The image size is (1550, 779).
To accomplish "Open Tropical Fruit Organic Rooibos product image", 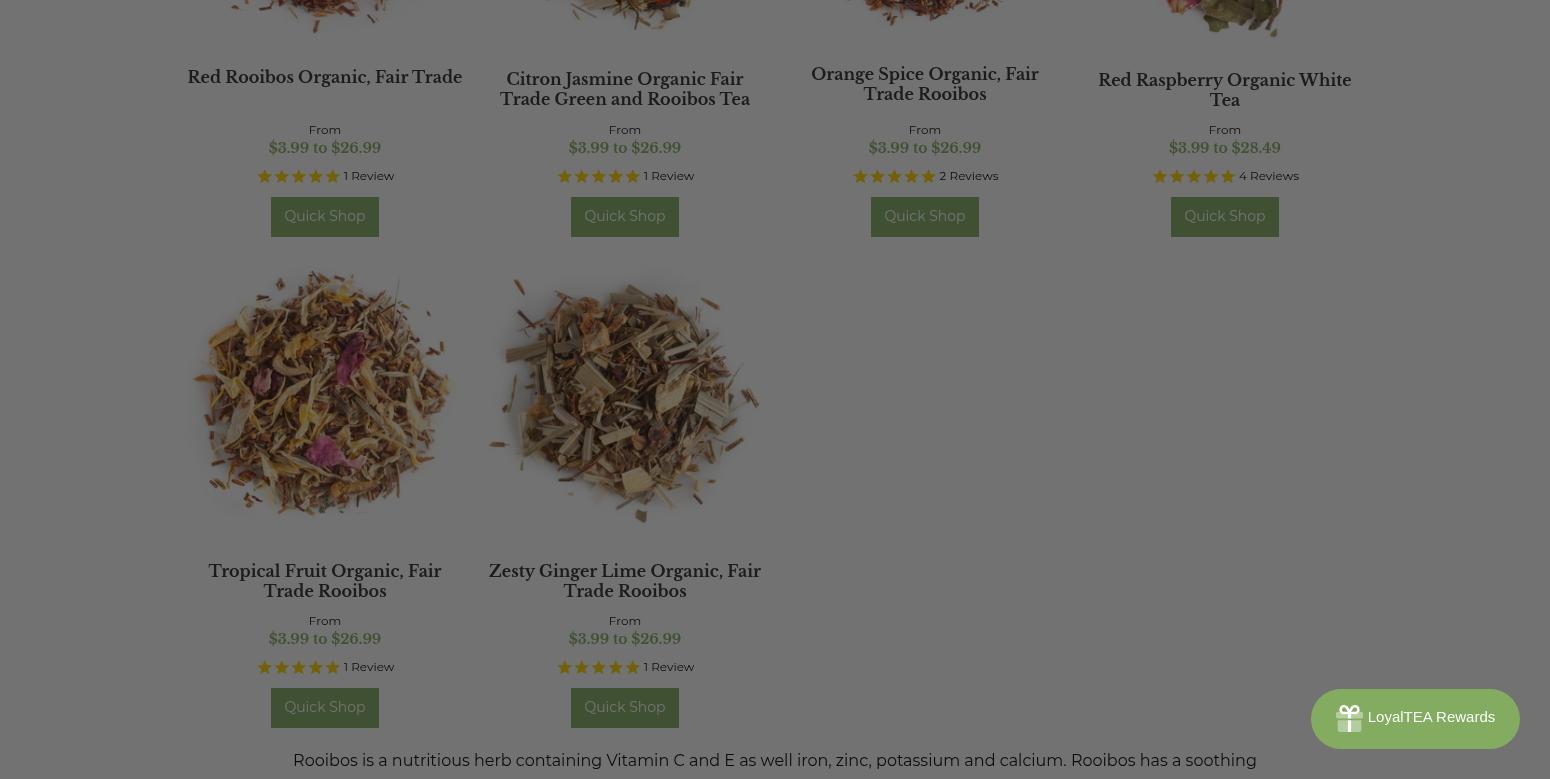I will point(325,395).
